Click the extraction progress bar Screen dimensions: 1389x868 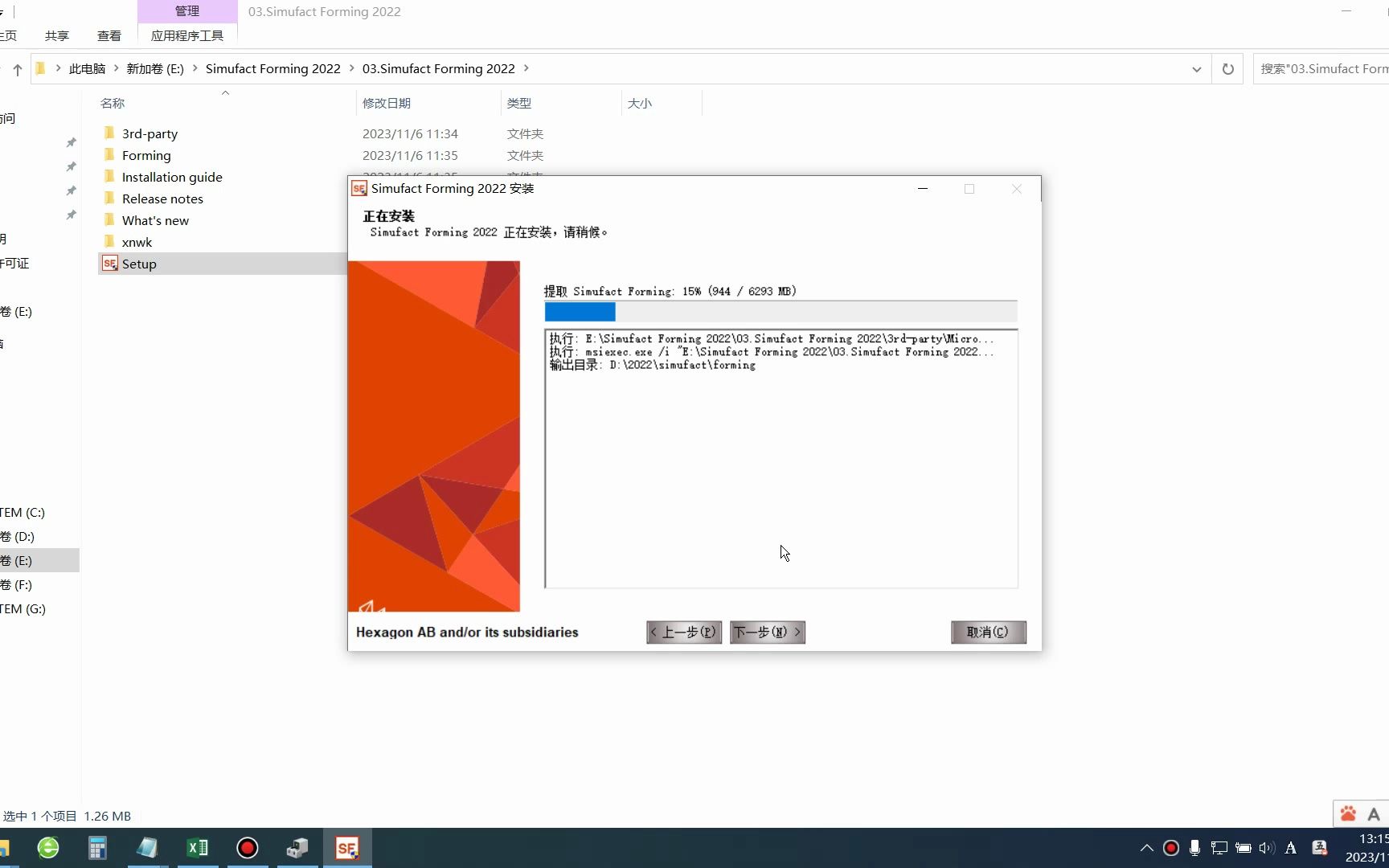point(781,312)
